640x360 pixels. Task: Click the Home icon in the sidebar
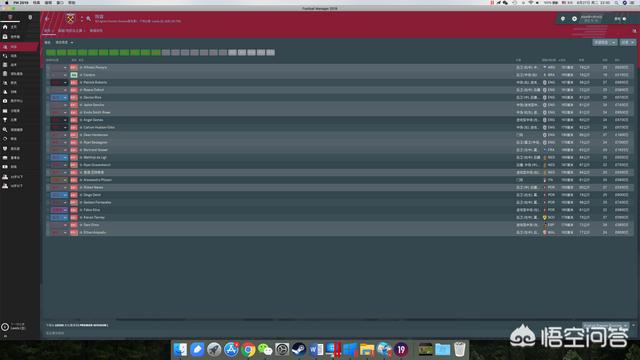click(5, 27)
